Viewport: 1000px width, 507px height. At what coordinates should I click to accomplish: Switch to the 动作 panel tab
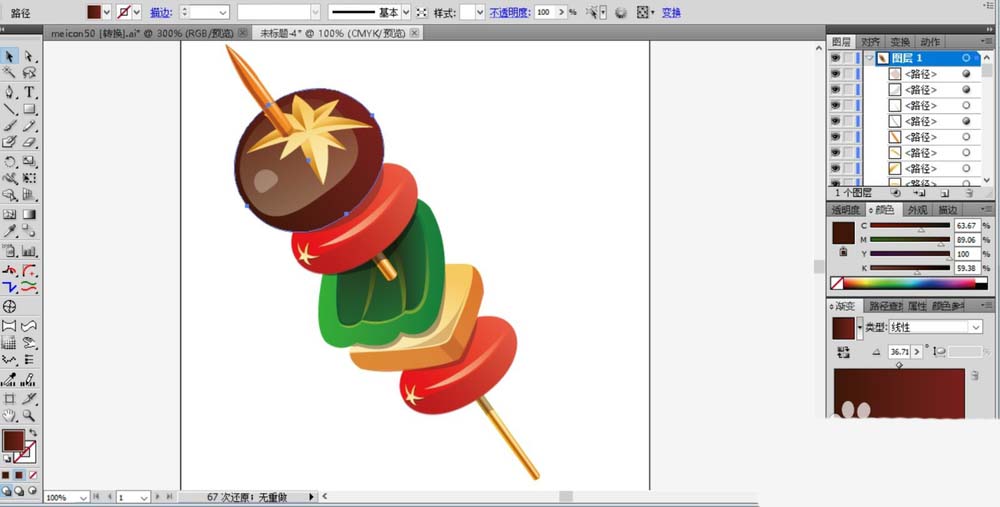point(930,42)
